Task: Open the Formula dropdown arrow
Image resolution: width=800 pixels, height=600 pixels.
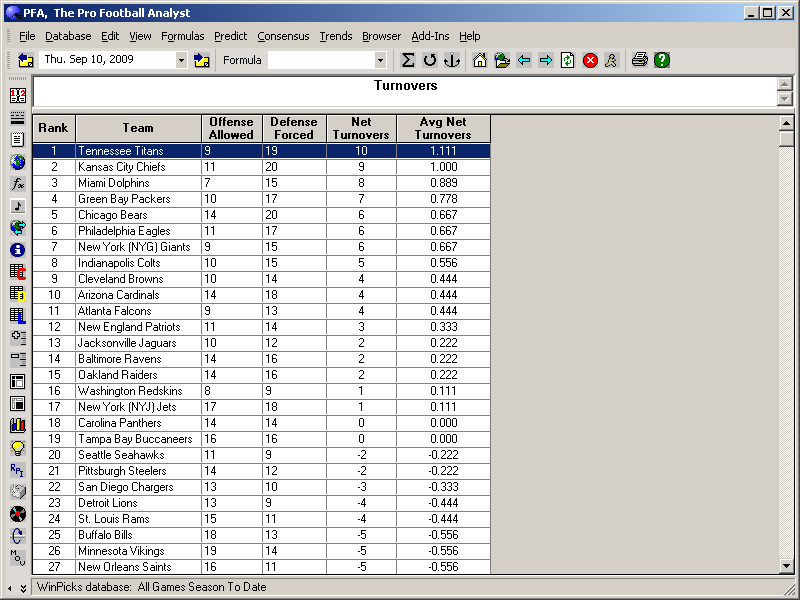Action: coord(380,60)
